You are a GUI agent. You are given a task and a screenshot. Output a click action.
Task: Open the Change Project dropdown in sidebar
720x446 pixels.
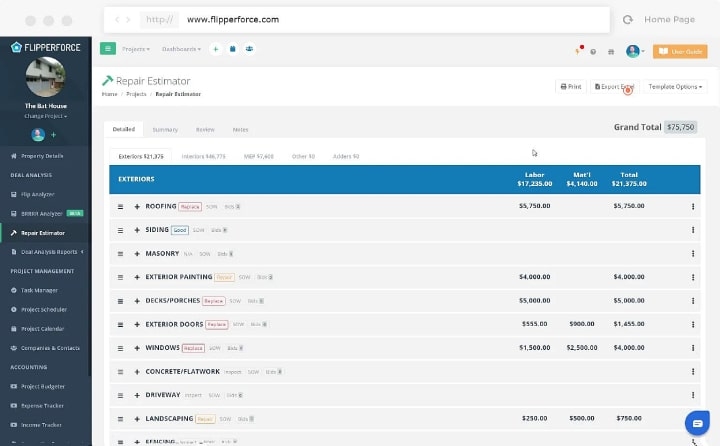45,116
